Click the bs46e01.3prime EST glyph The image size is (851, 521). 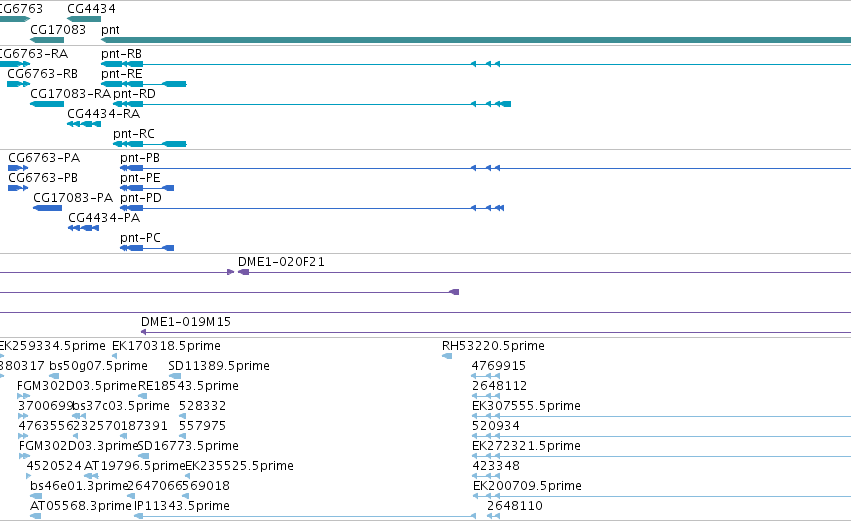[36, 495]
